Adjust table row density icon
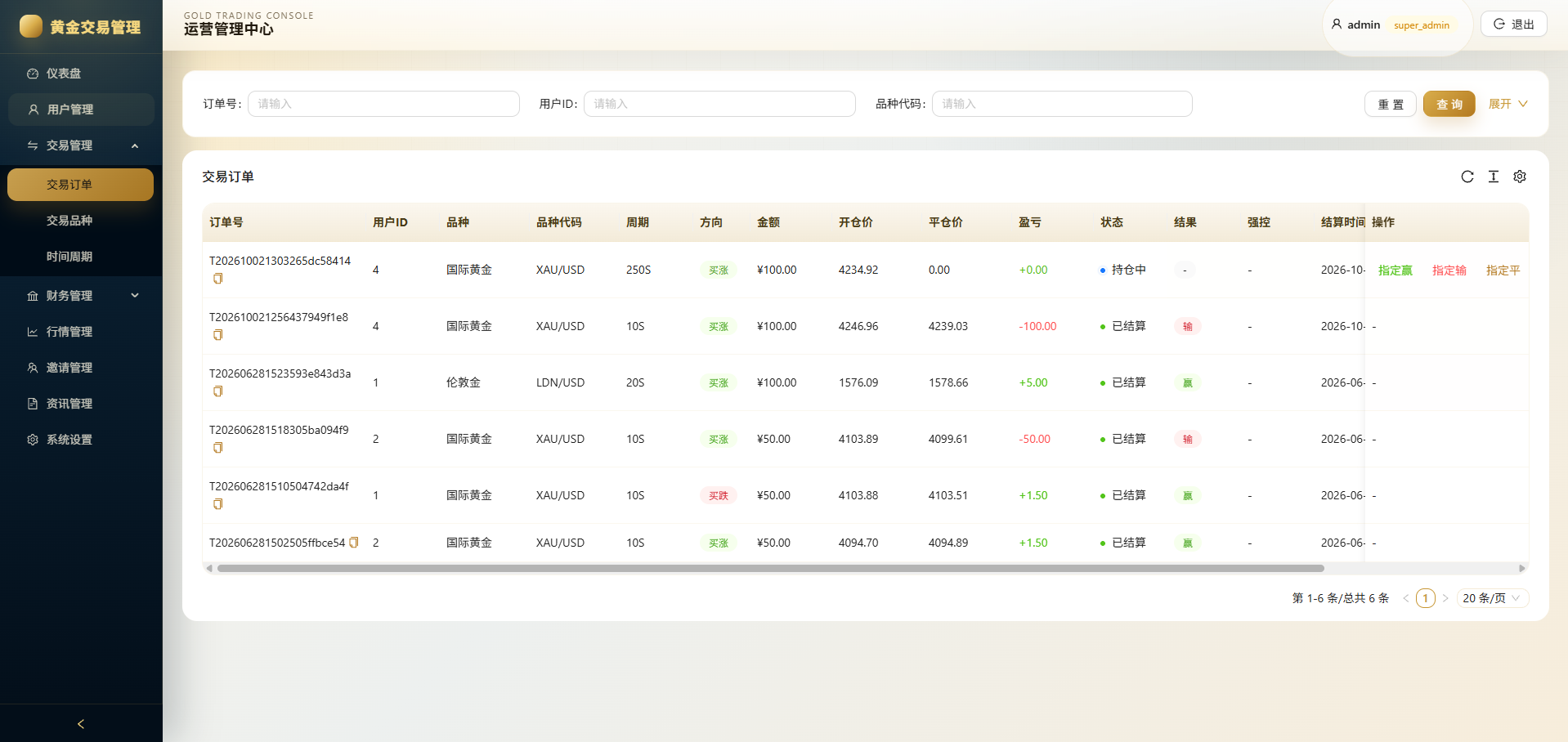1568x742 pixels. (x=1494, y=177)
